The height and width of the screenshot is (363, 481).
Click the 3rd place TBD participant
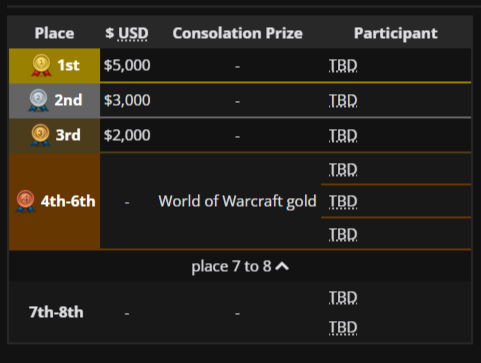click(x=343, y=136)
